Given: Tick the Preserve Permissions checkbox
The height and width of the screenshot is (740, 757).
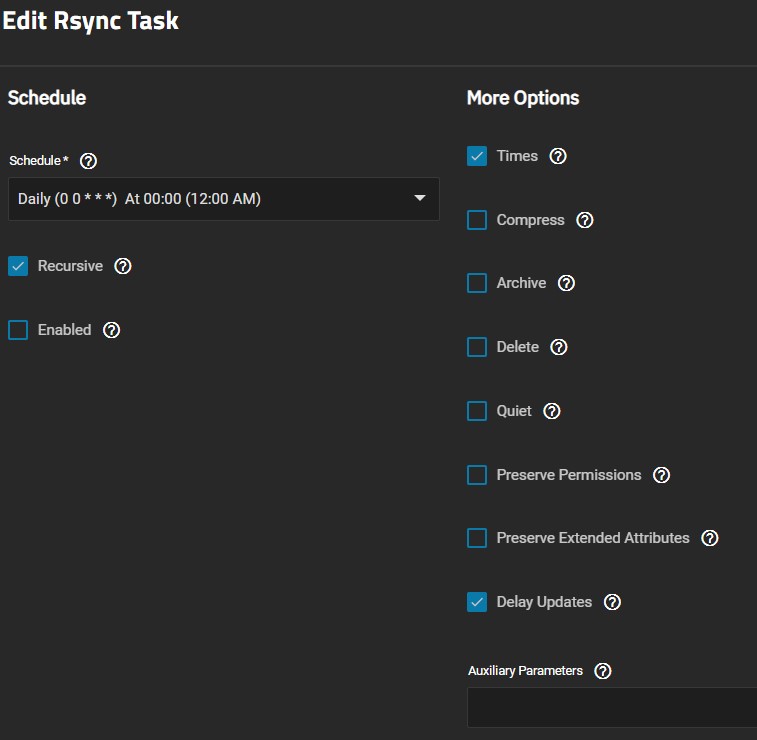Looking at the screenshot, I should pyautogui.click(x=477, y=475).
